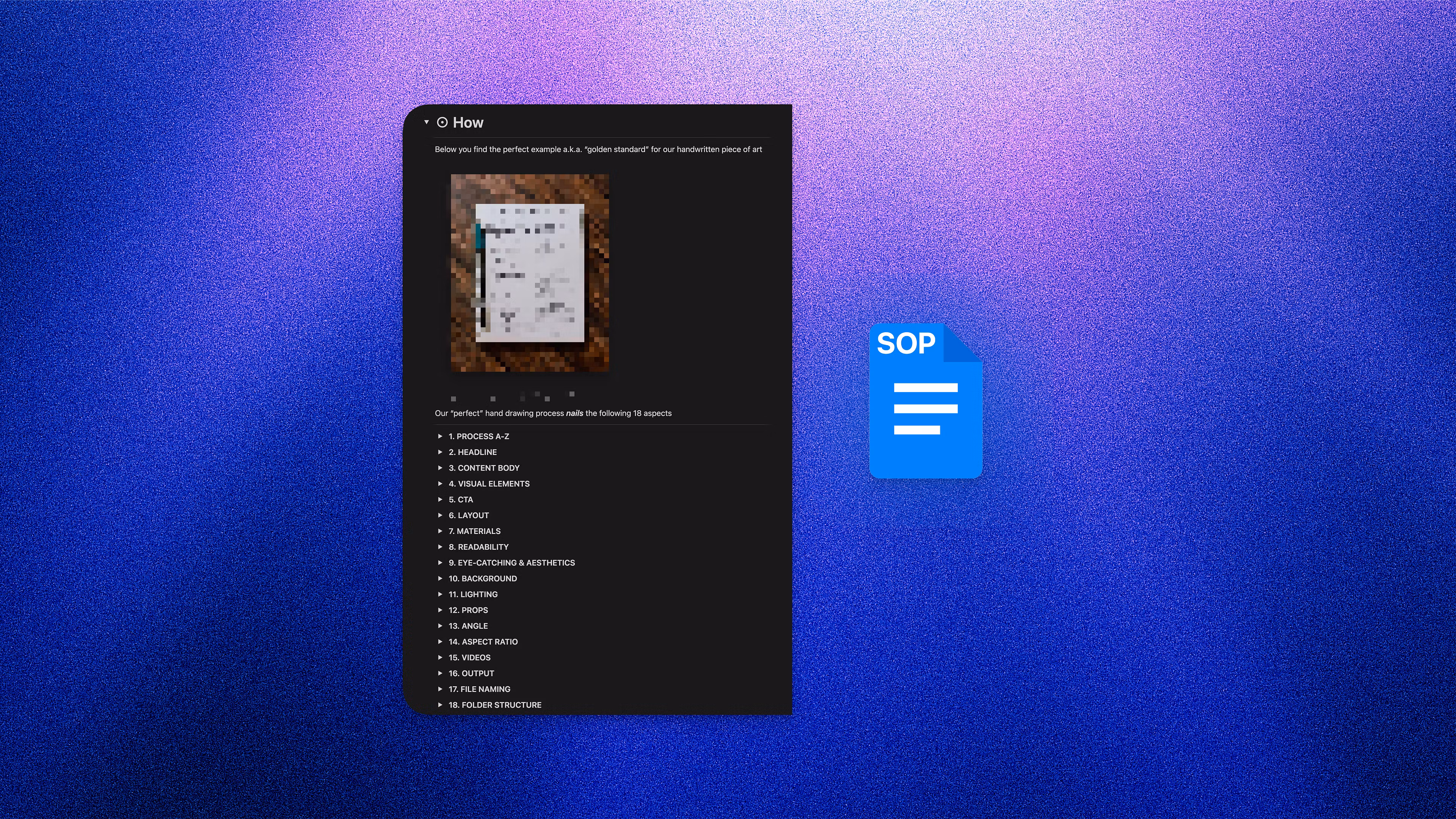Expand the 1. PROCESS A-Z toggle
This screenshot has height=819, width=1456.
point(478,436)
